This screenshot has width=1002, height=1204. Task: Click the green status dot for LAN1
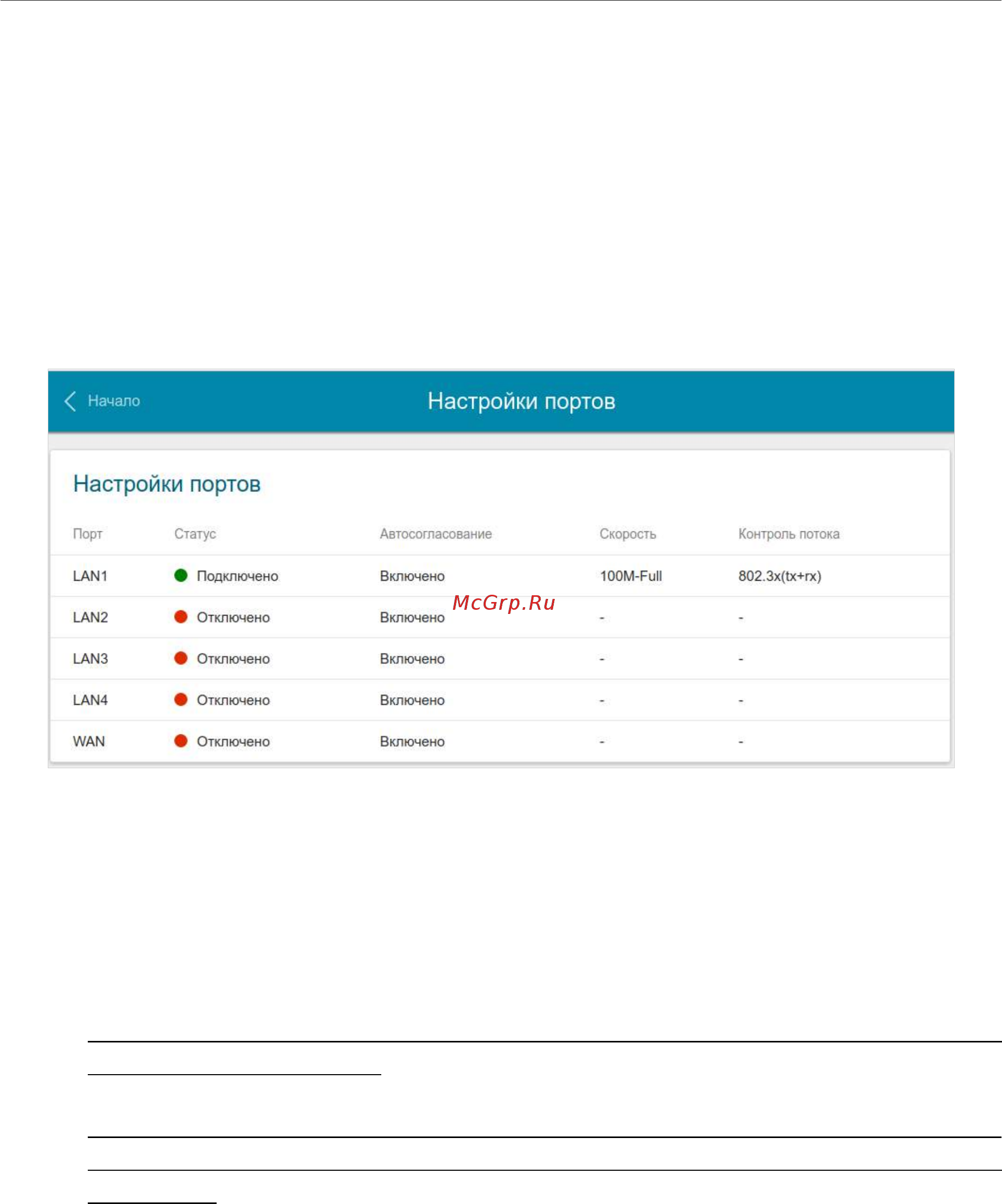[181, 575]
